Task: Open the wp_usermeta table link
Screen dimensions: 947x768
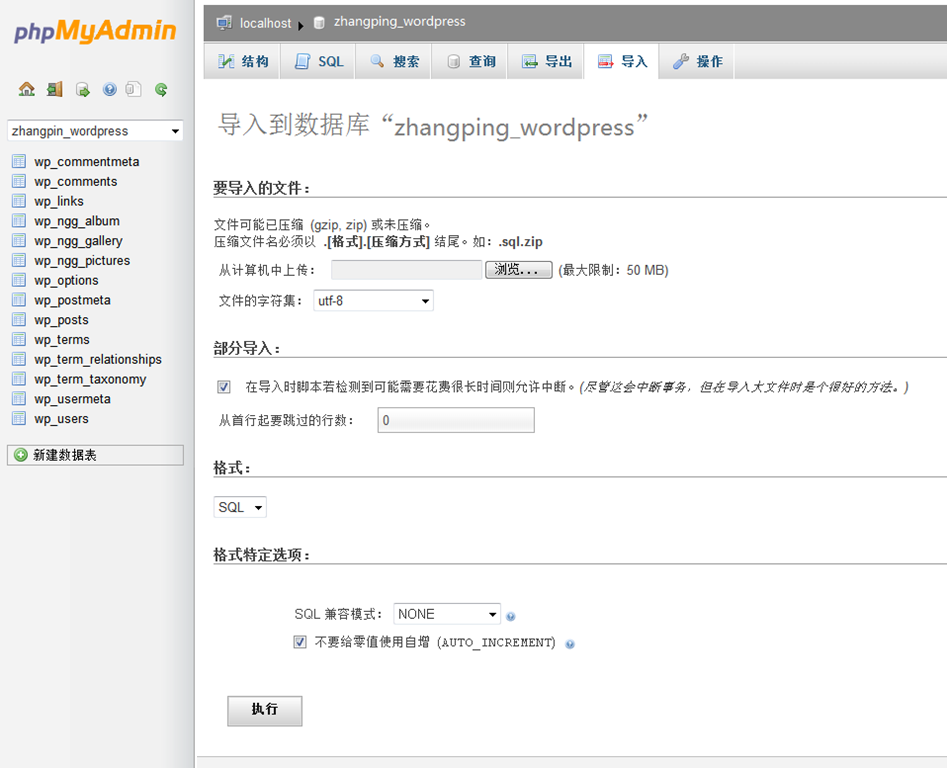Action: [72, 399]
